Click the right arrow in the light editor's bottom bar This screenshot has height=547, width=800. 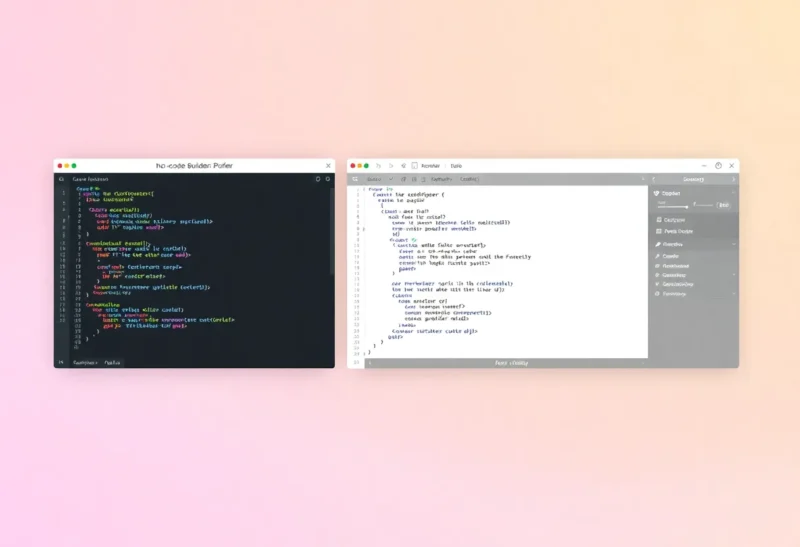coord(642,363)
